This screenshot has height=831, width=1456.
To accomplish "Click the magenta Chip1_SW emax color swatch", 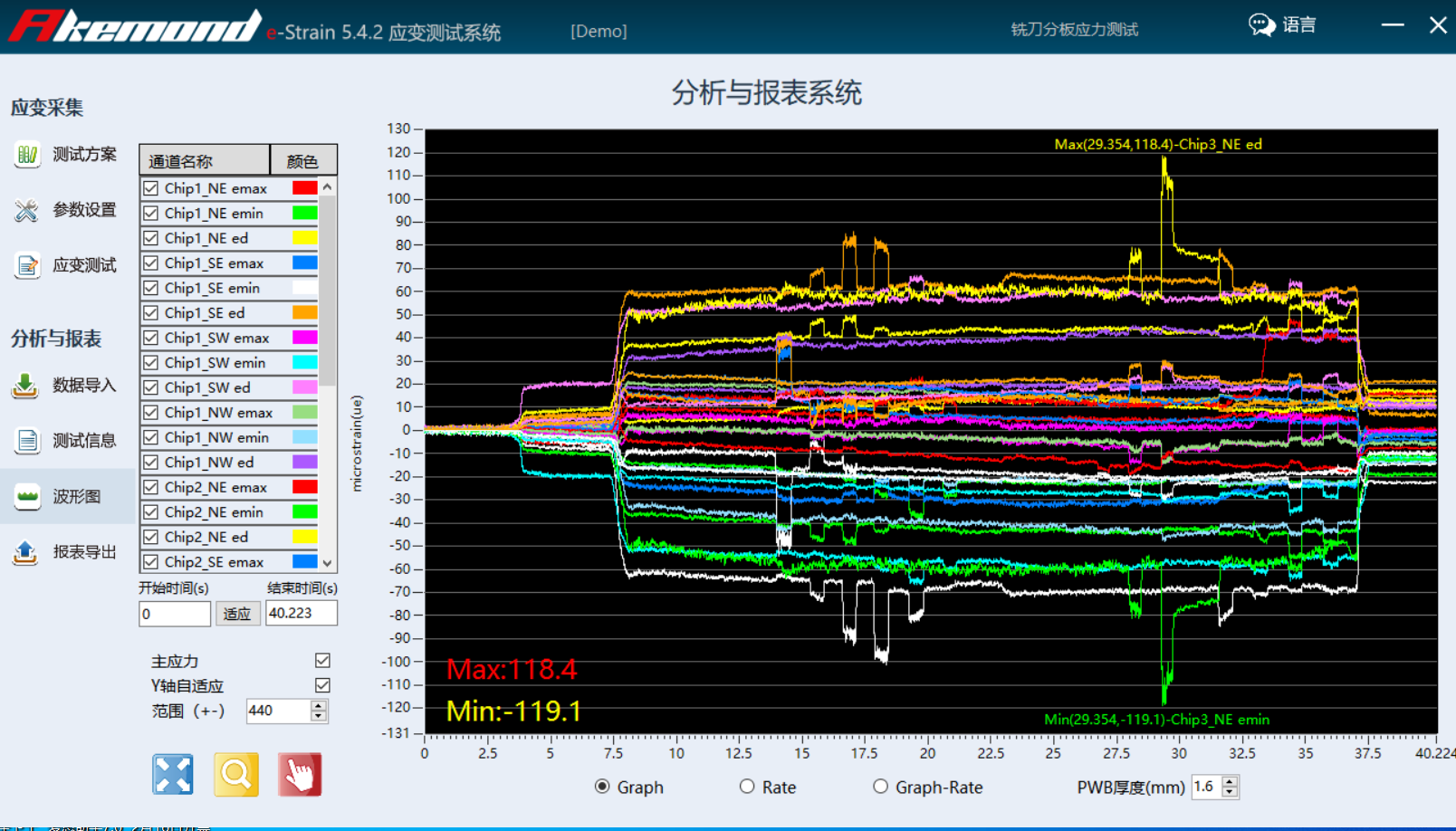I will pos(305,338).
